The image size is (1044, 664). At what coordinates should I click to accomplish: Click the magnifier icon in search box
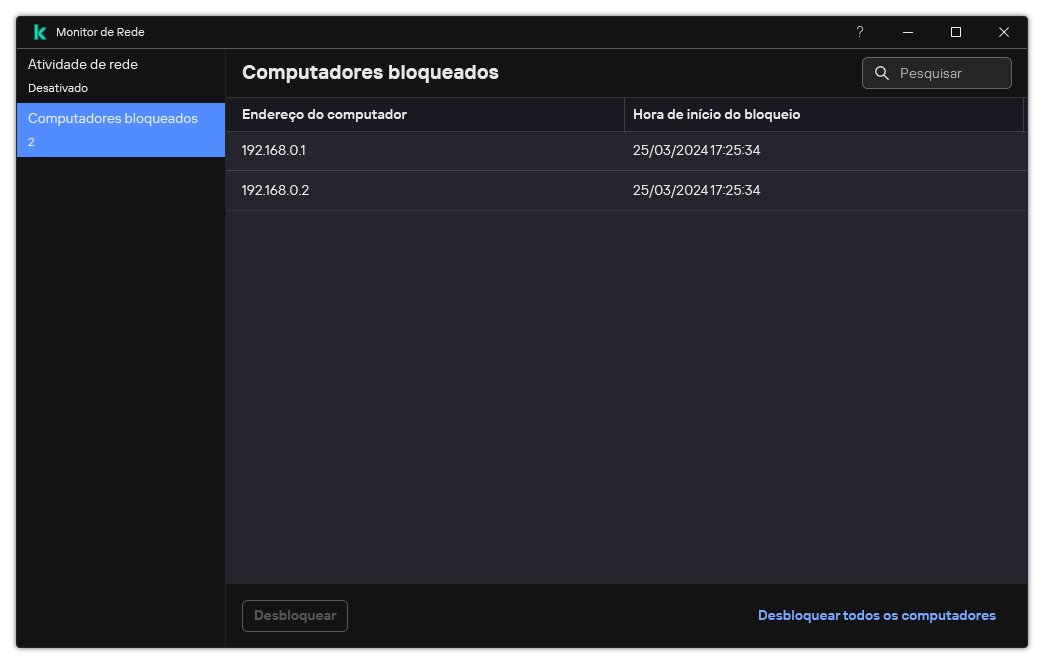(882, 73)
